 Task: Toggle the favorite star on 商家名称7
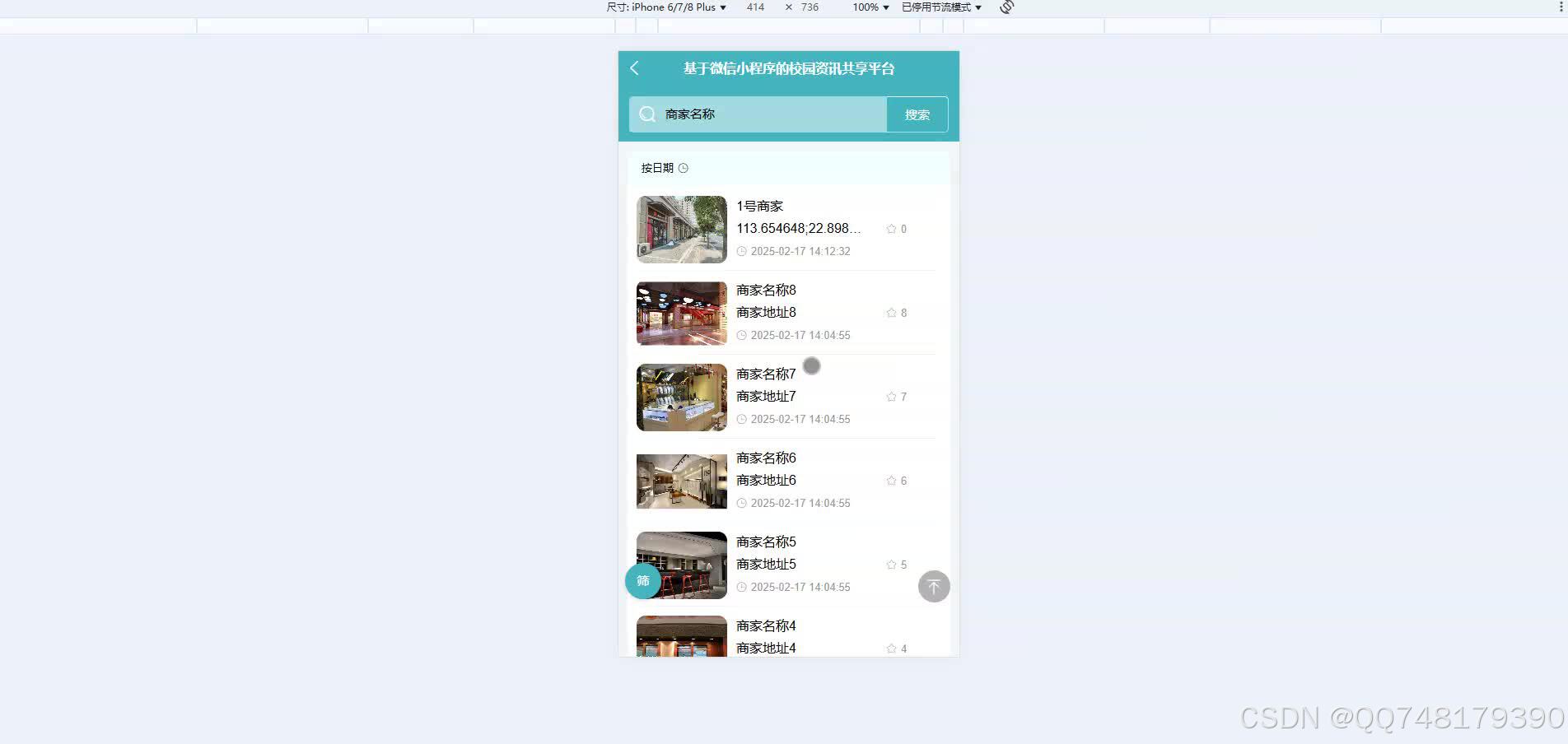tap(890, 397)
